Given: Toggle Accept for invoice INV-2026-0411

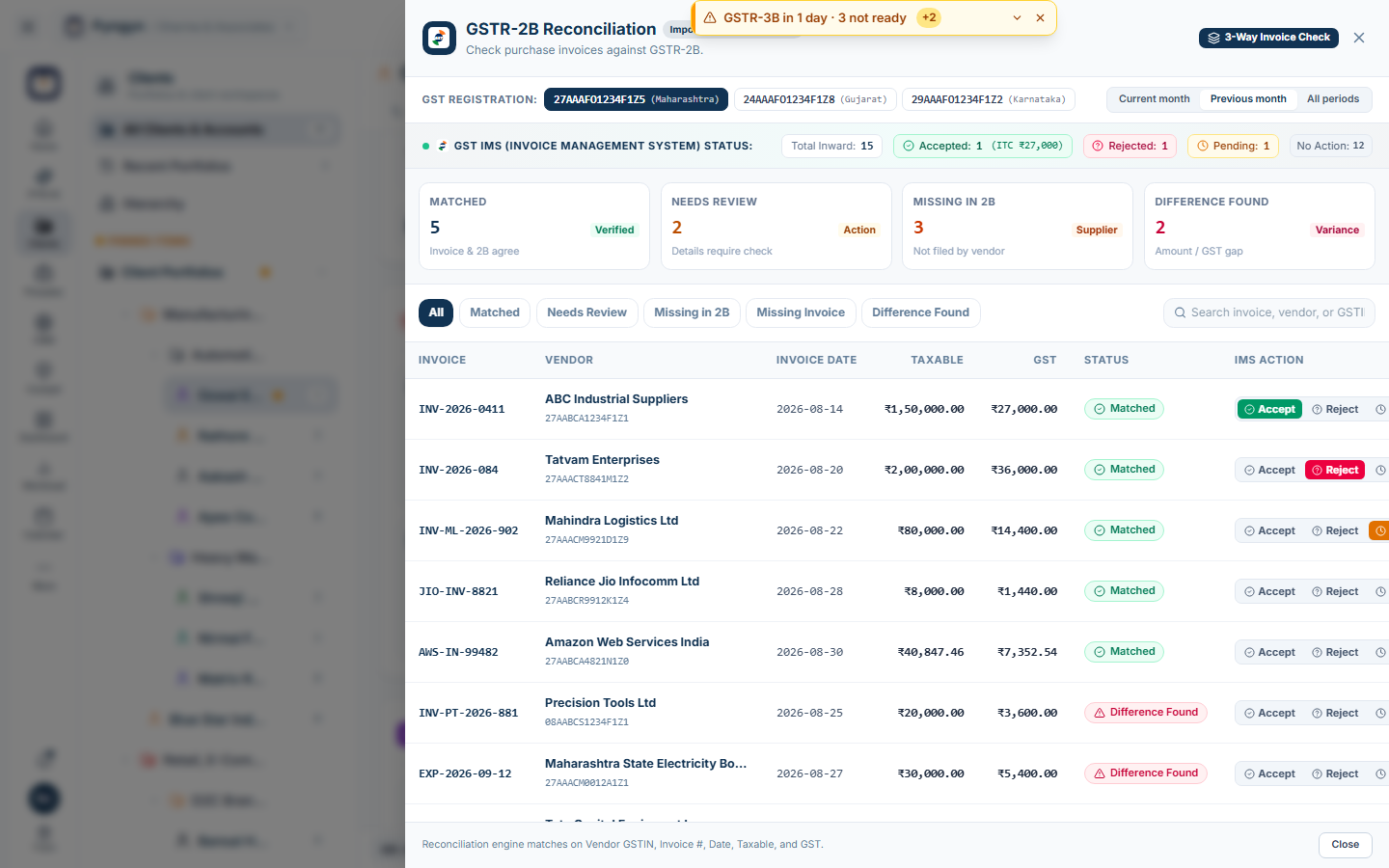Looking at the screenshot, I should point(1269,409).
